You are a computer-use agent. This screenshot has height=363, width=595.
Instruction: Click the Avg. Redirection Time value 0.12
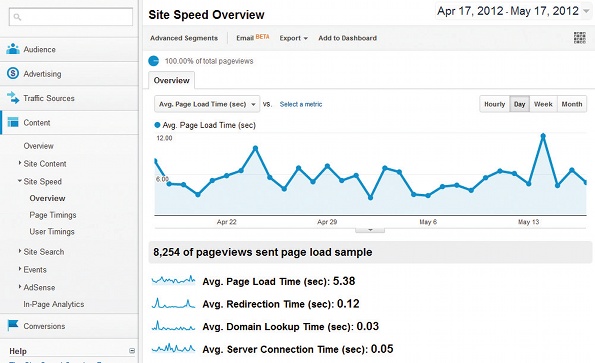(x=348, y=303)
